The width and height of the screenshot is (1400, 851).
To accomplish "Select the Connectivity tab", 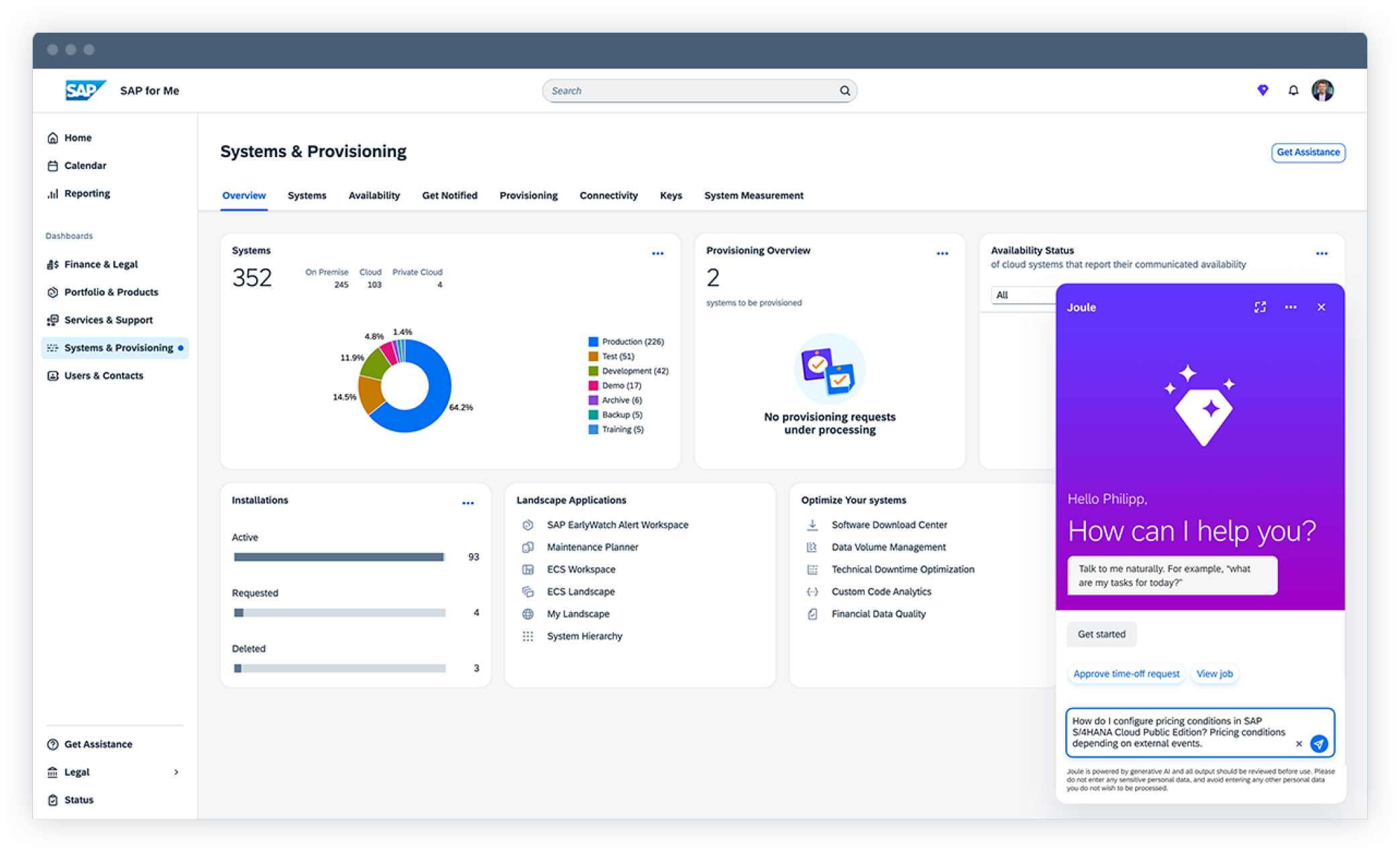I will [608, 195].
